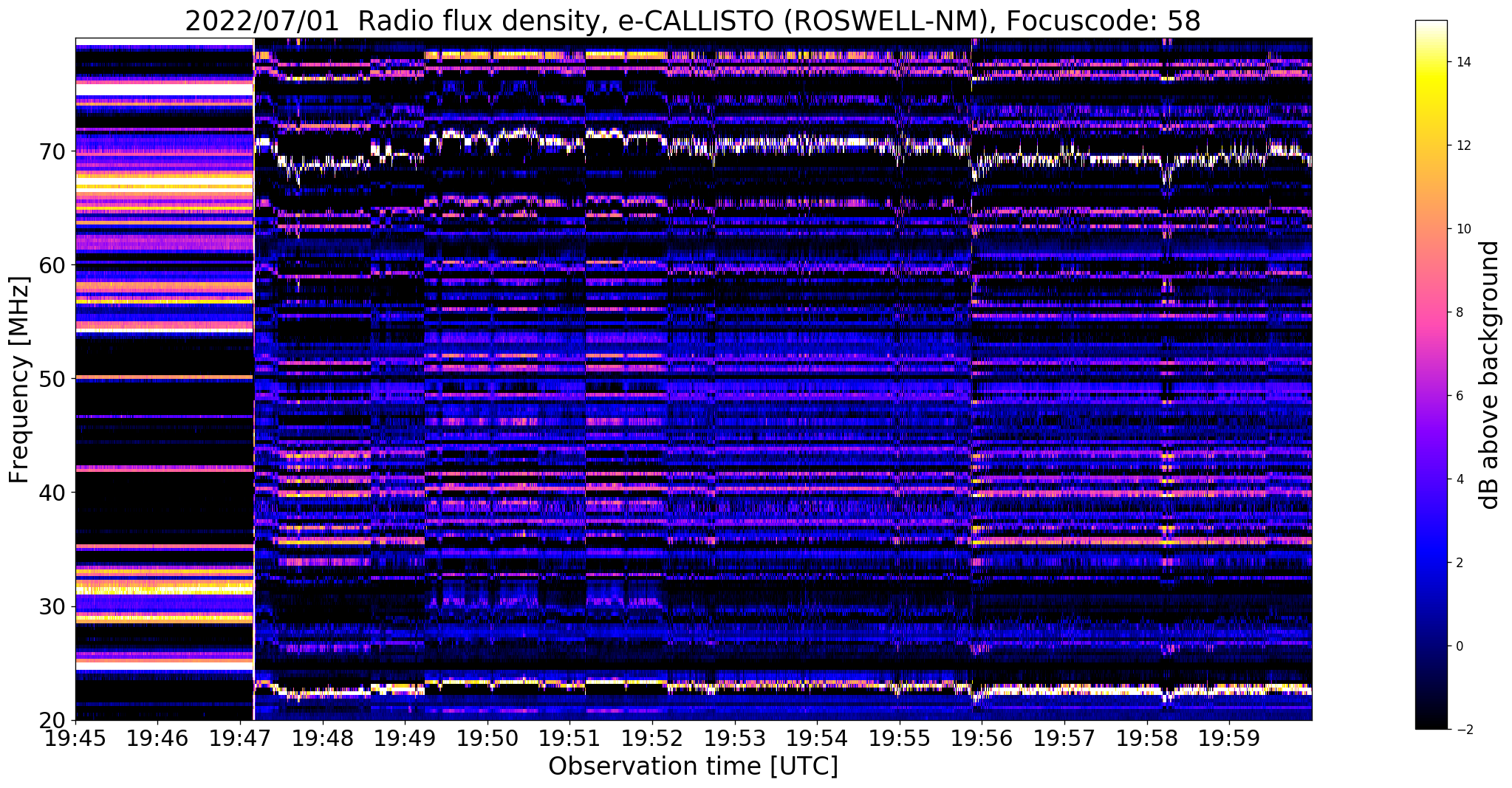
Task: Click the colorbar tick label 6
Action: (1459, 396)
